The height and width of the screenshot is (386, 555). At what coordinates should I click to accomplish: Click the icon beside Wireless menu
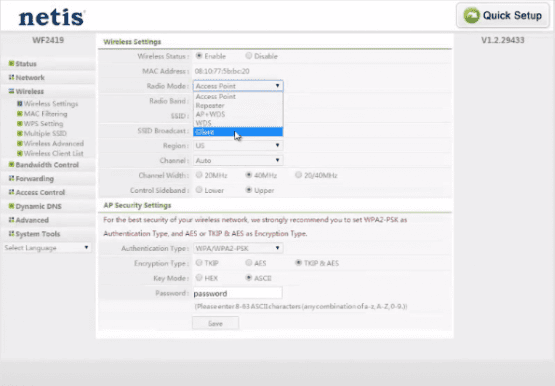(11, 91)
